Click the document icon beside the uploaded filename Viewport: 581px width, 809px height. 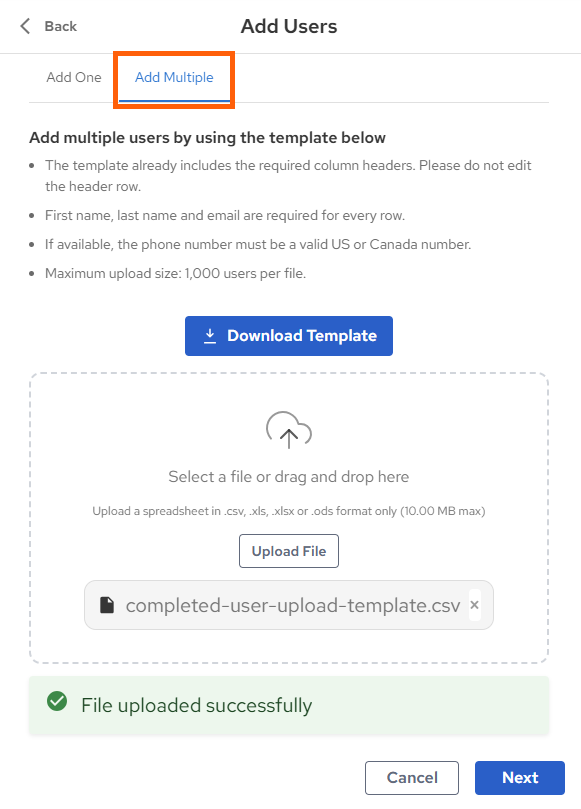click(107, 604)
